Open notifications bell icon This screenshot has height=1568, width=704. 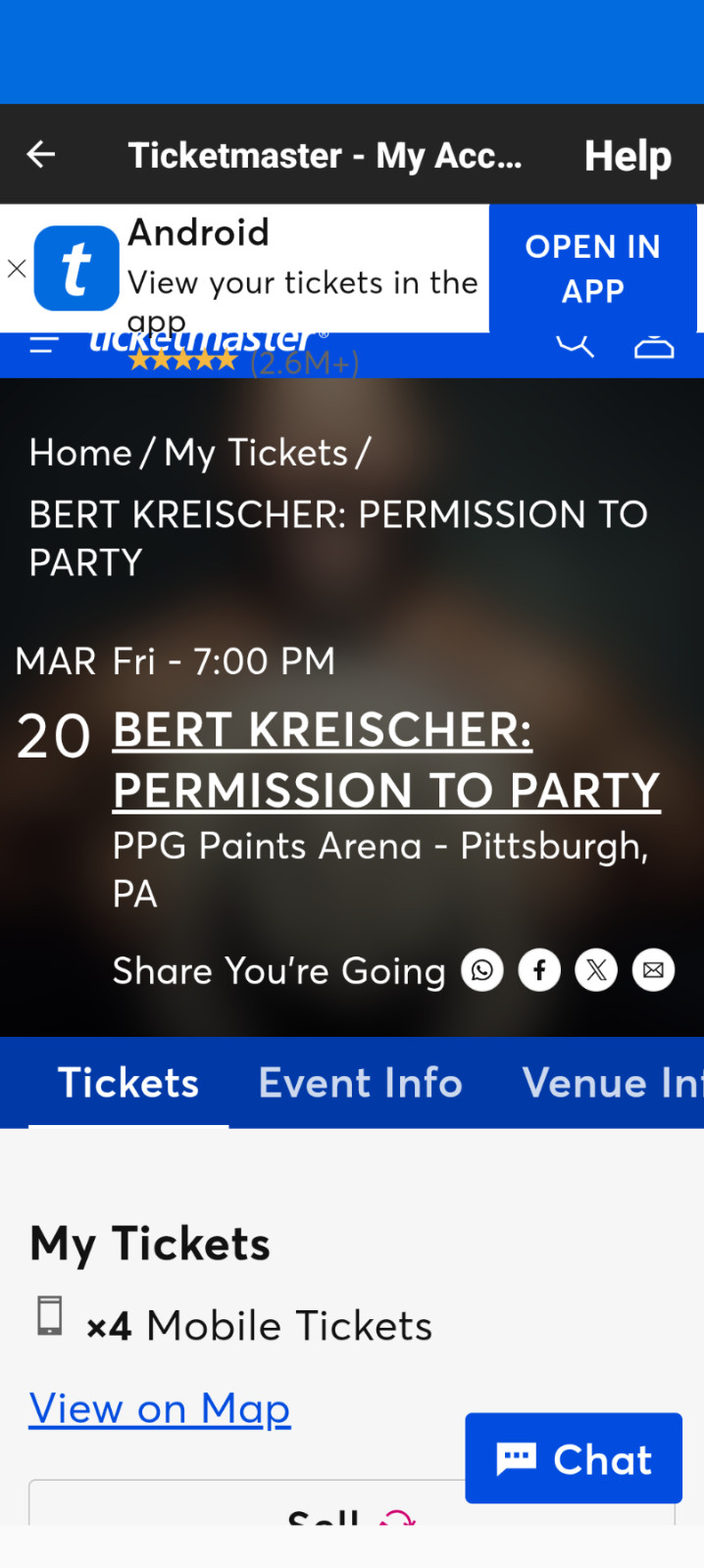[x=653, y=344]
